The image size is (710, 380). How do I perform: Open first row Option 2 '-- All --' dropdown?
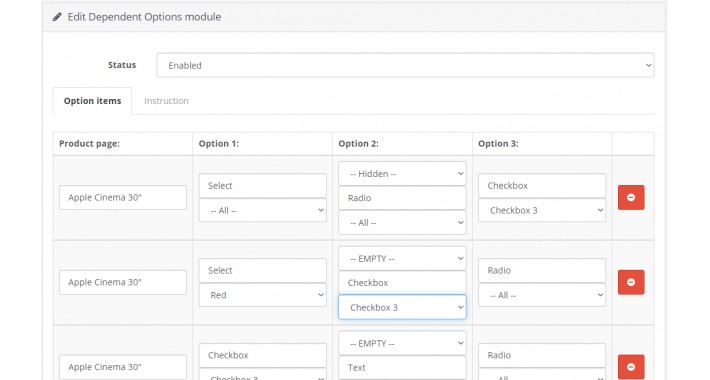402,222
